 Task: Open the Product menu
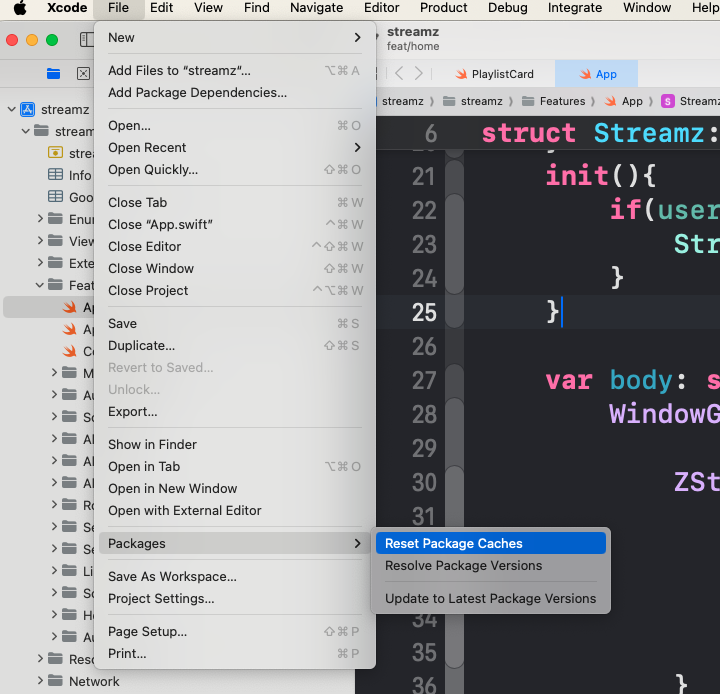pos(444,8)
